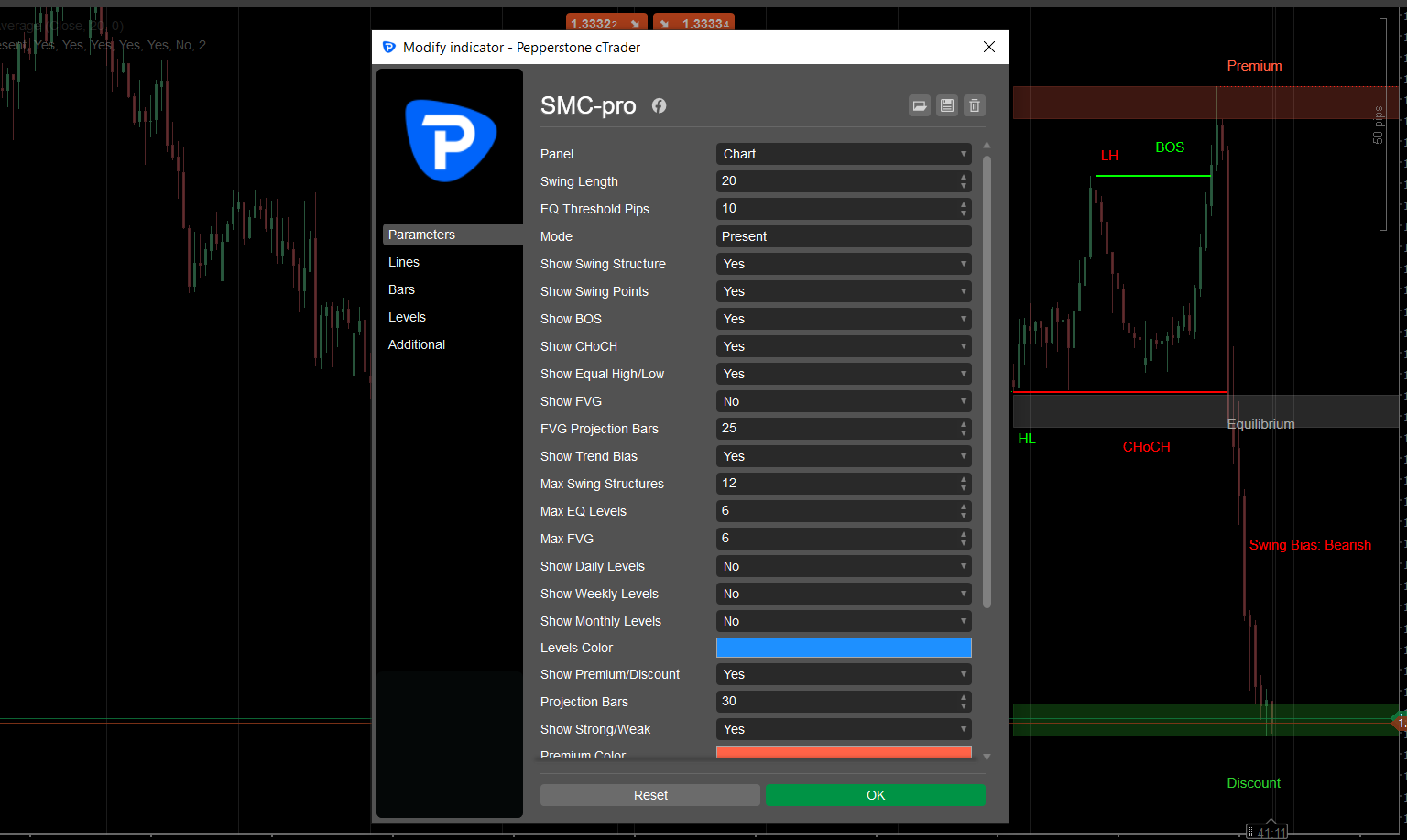Screen dimensions: 1407x840
Task: Click the green HL label on chart
Action: coord(1027,439)
